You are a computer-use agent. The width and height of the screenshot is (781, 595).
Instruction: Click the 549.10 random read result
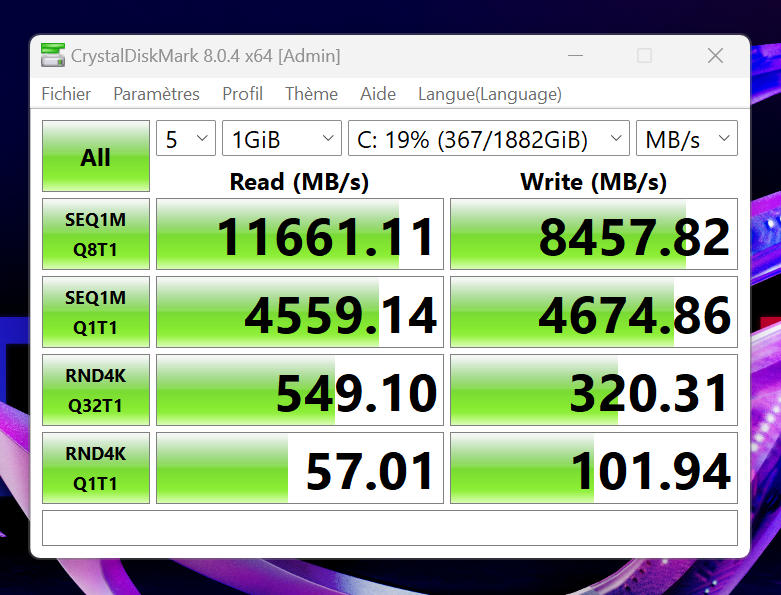click(x=300, y=390)
